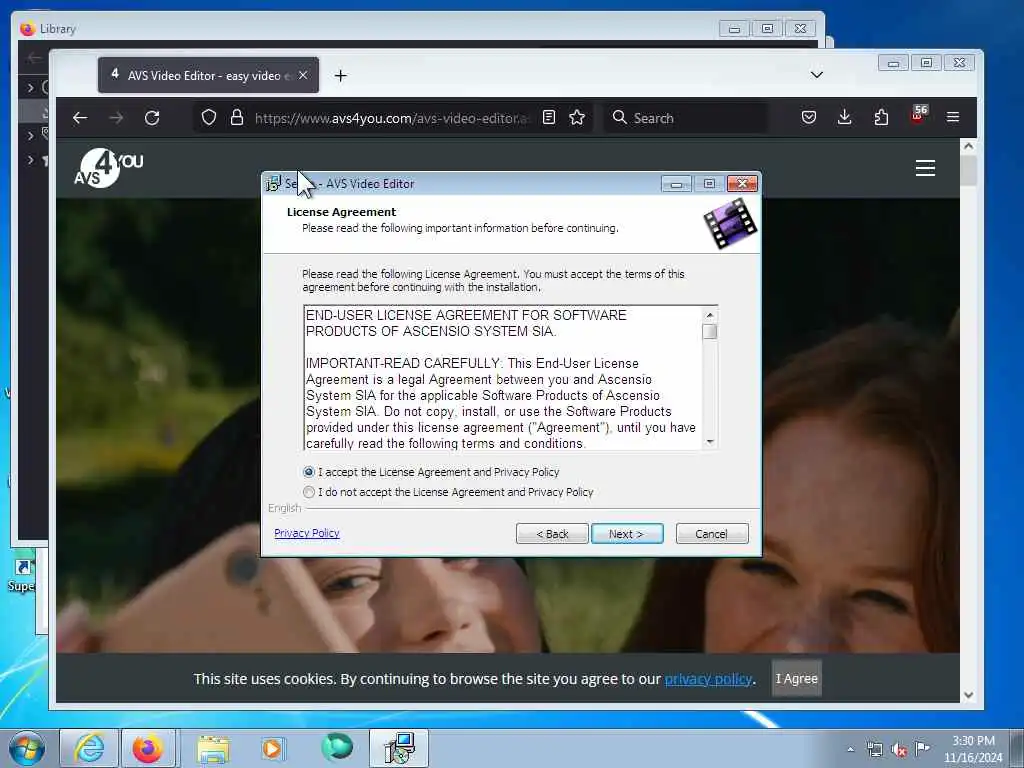The height and width of the screenshot is (768, 1024).
Task: Select I do not accept the License Agreement
Action: click(x=309, y=492)
